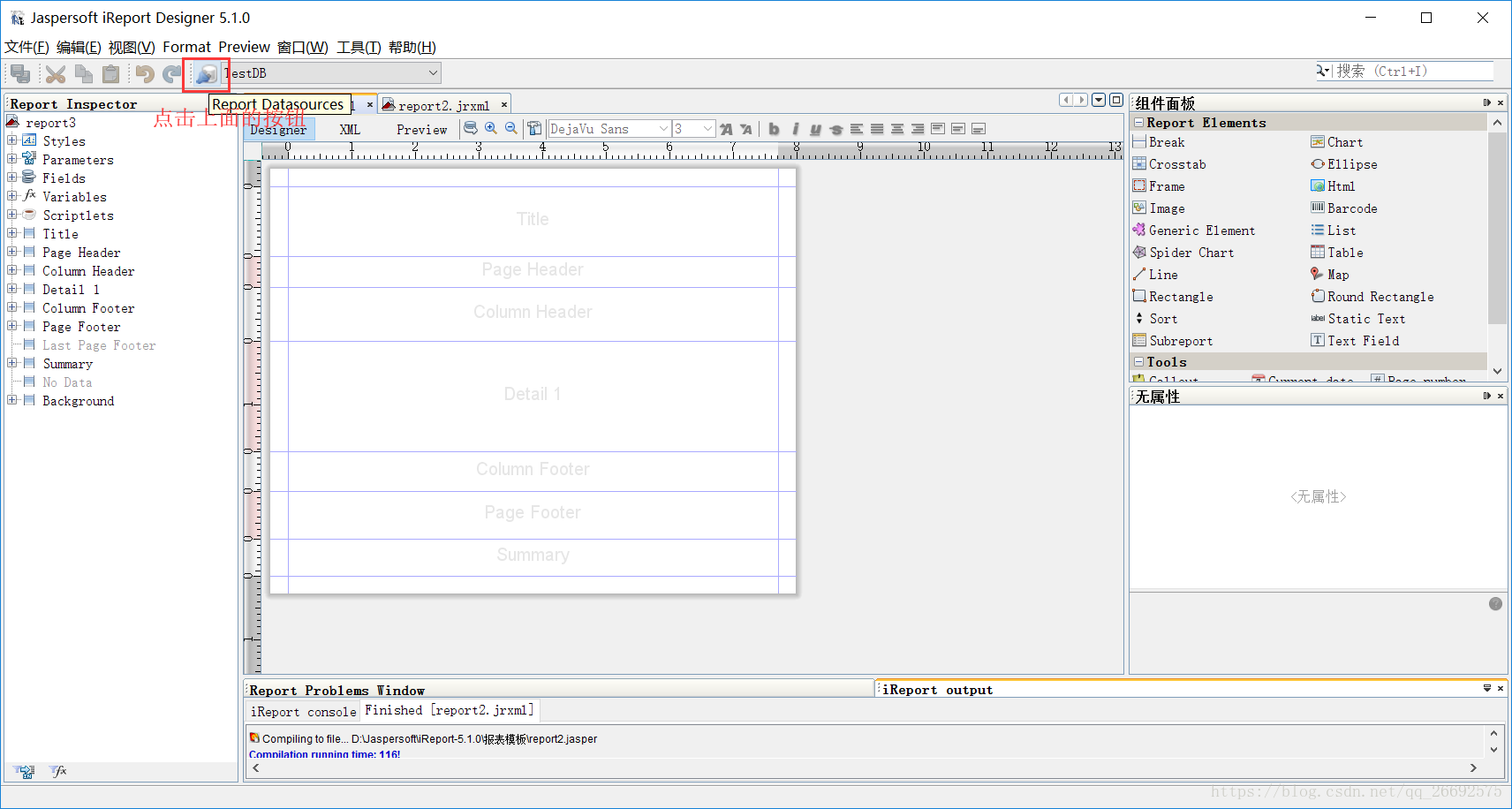This screenshot has width=1512, height=809.
Task: Open the DejaVu Sans font dropdown
Action: pyautogui.click(x=663, y=129)
